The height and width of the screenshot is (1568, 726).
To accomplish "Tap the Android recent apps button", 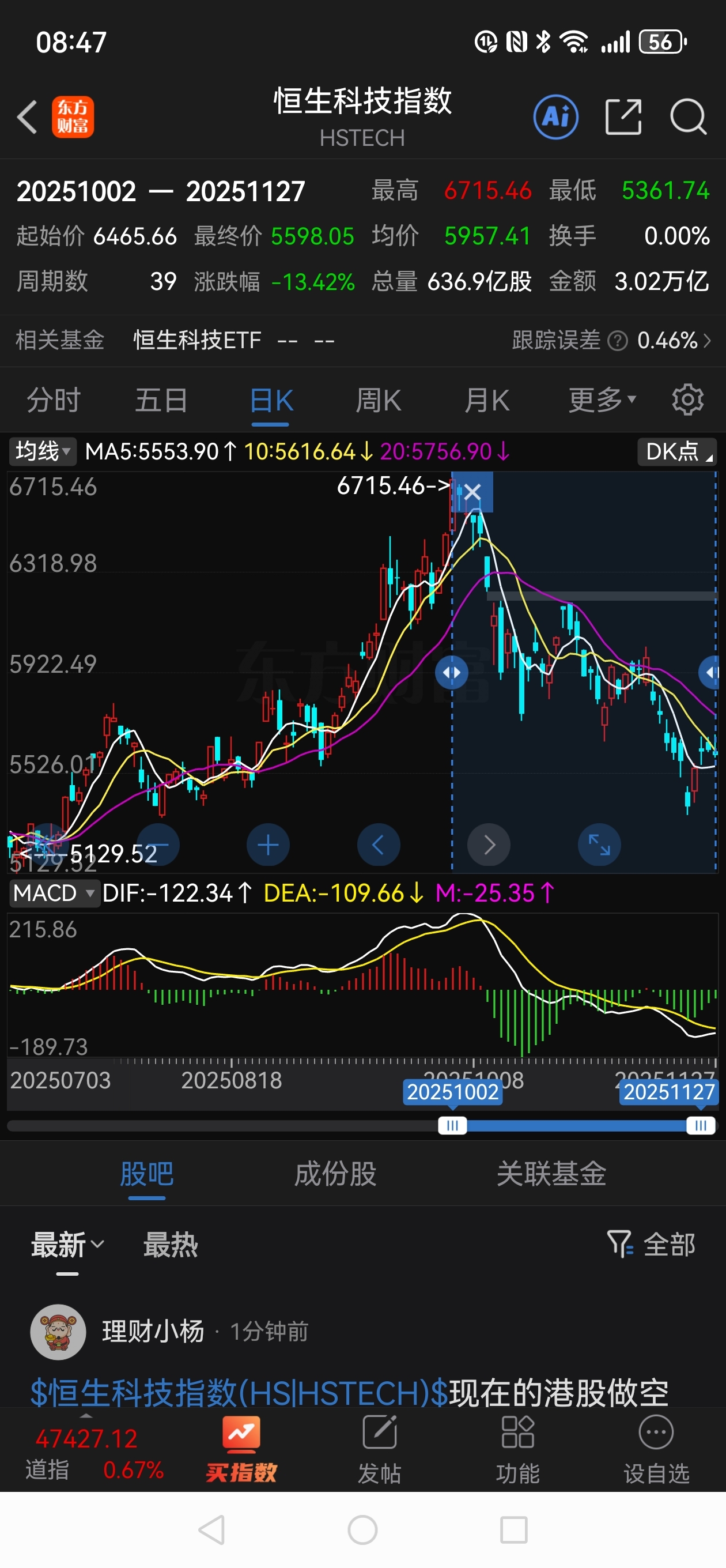I will coord(513,1529).
